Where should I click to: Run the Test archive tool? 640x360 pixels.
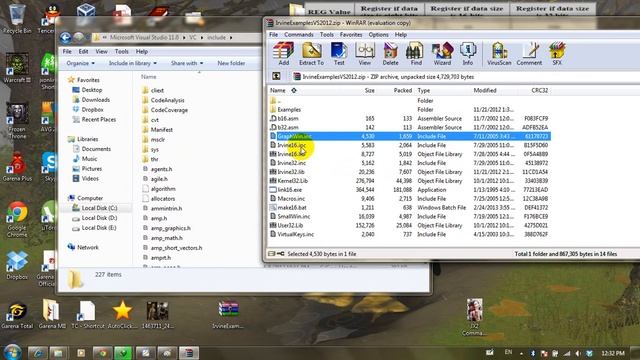(339, 53)
